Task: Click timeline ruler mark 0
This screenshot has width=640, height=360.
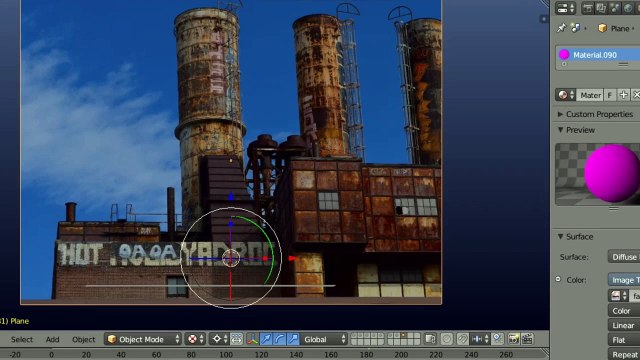Action: (x=51, y=355)
